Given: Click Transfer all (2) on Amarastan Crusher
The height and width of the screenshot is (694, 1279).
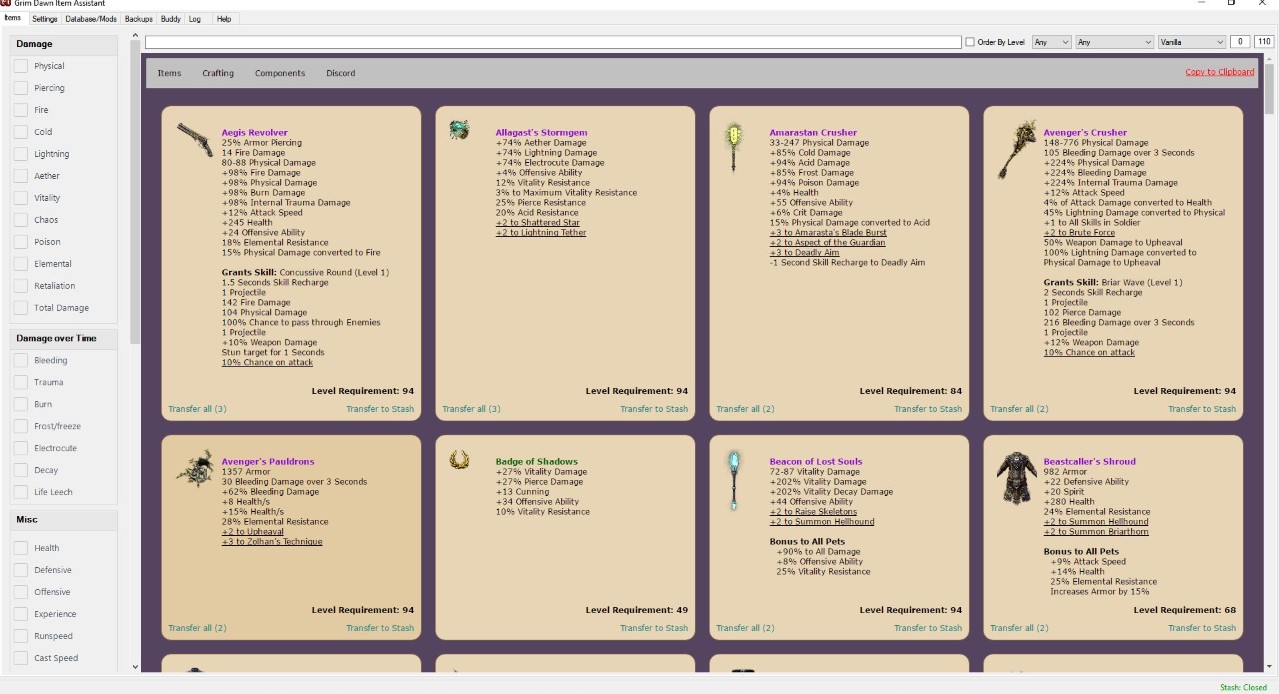Looking at the screenshot, I should (745, 409).
